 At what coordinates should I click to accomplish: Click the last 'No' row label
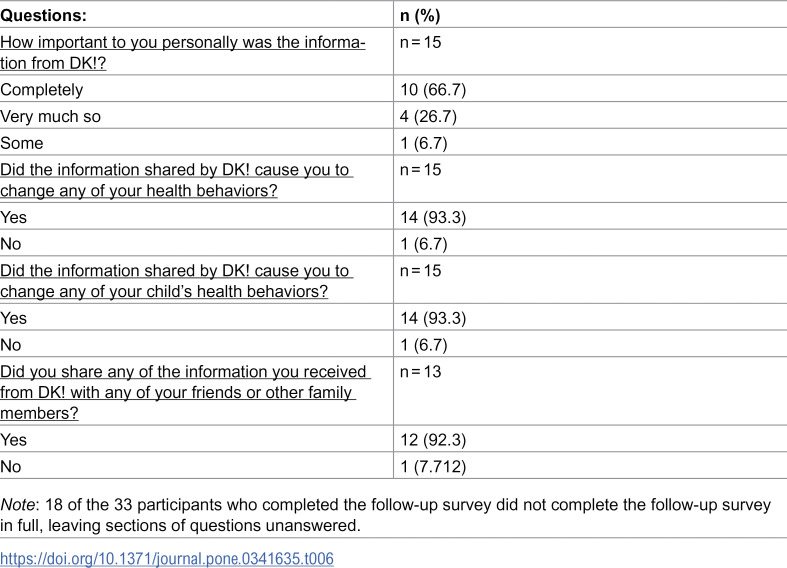tap(11, 467)
